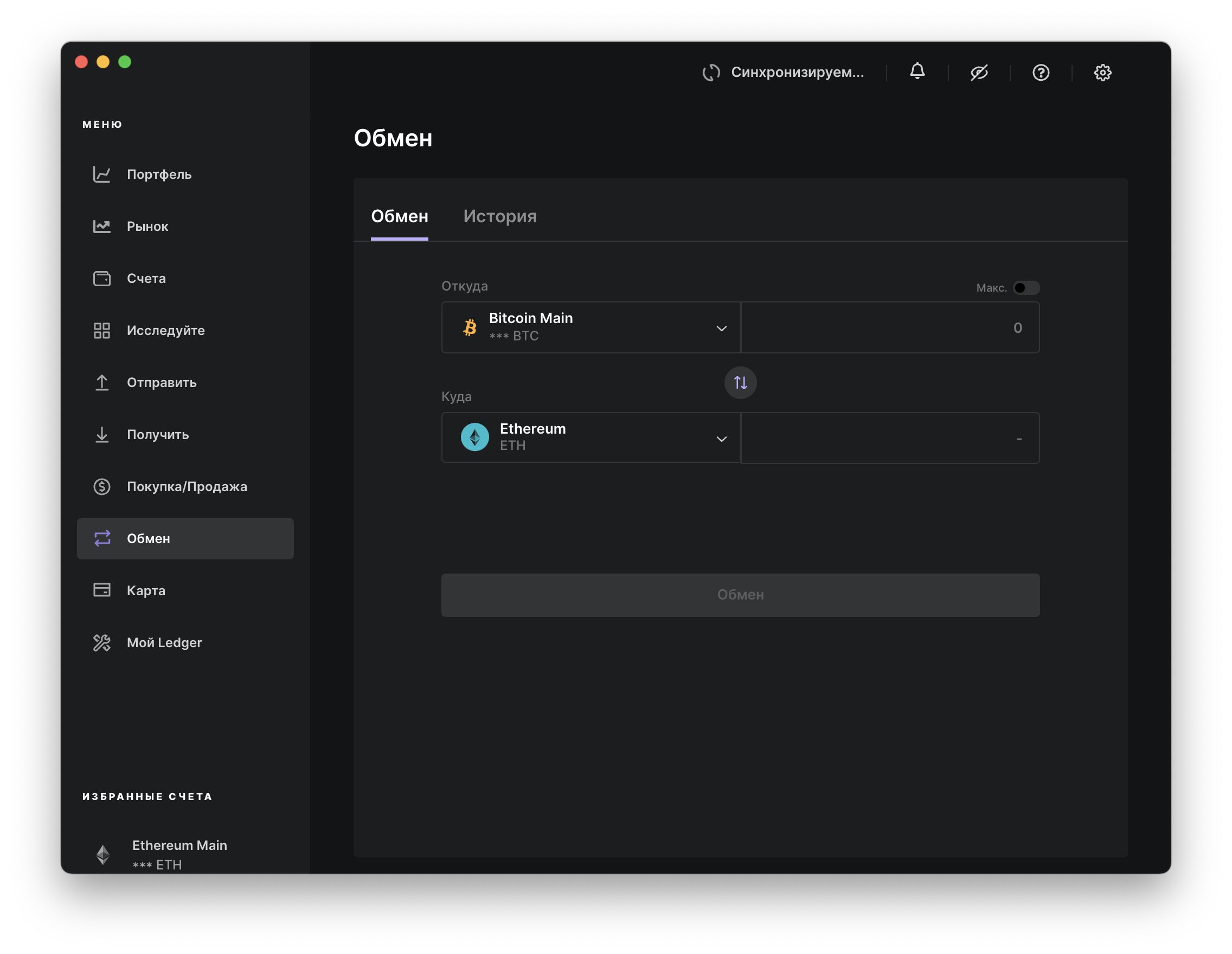Screen dimensions: 1232x954
Task: Open Портфель in the sidebar
Action: click(158, 175)
